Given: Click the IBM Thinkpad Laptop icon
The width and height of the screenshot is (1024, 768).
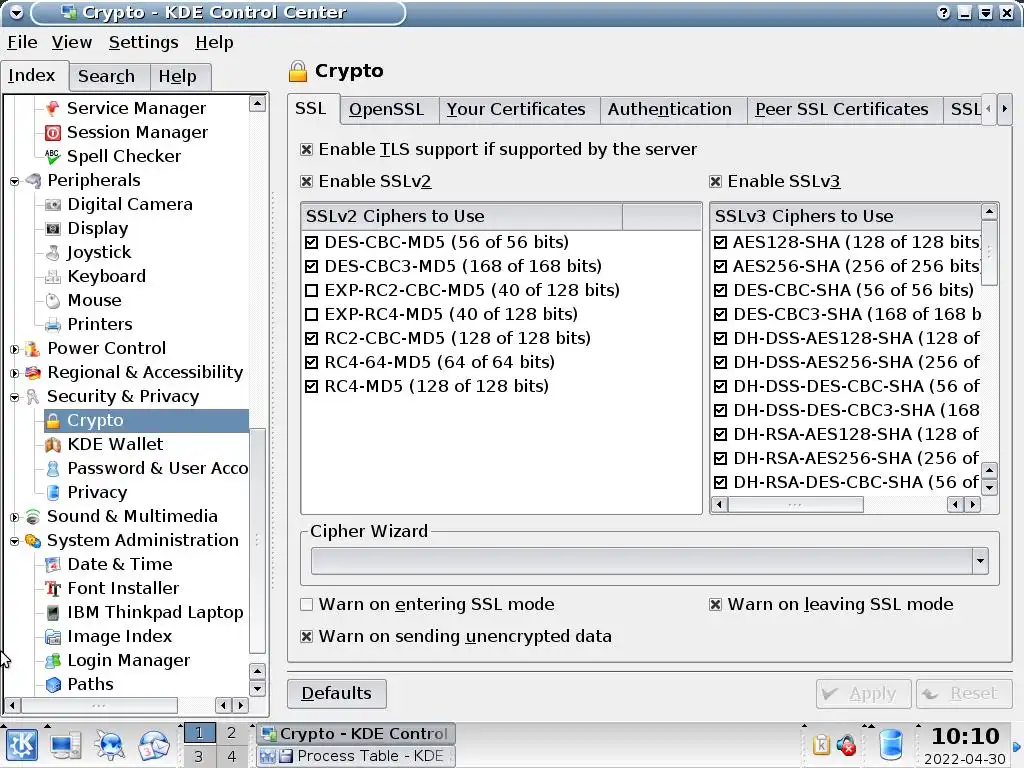Looking at the screenshot, I should click(x=53, y=613).
